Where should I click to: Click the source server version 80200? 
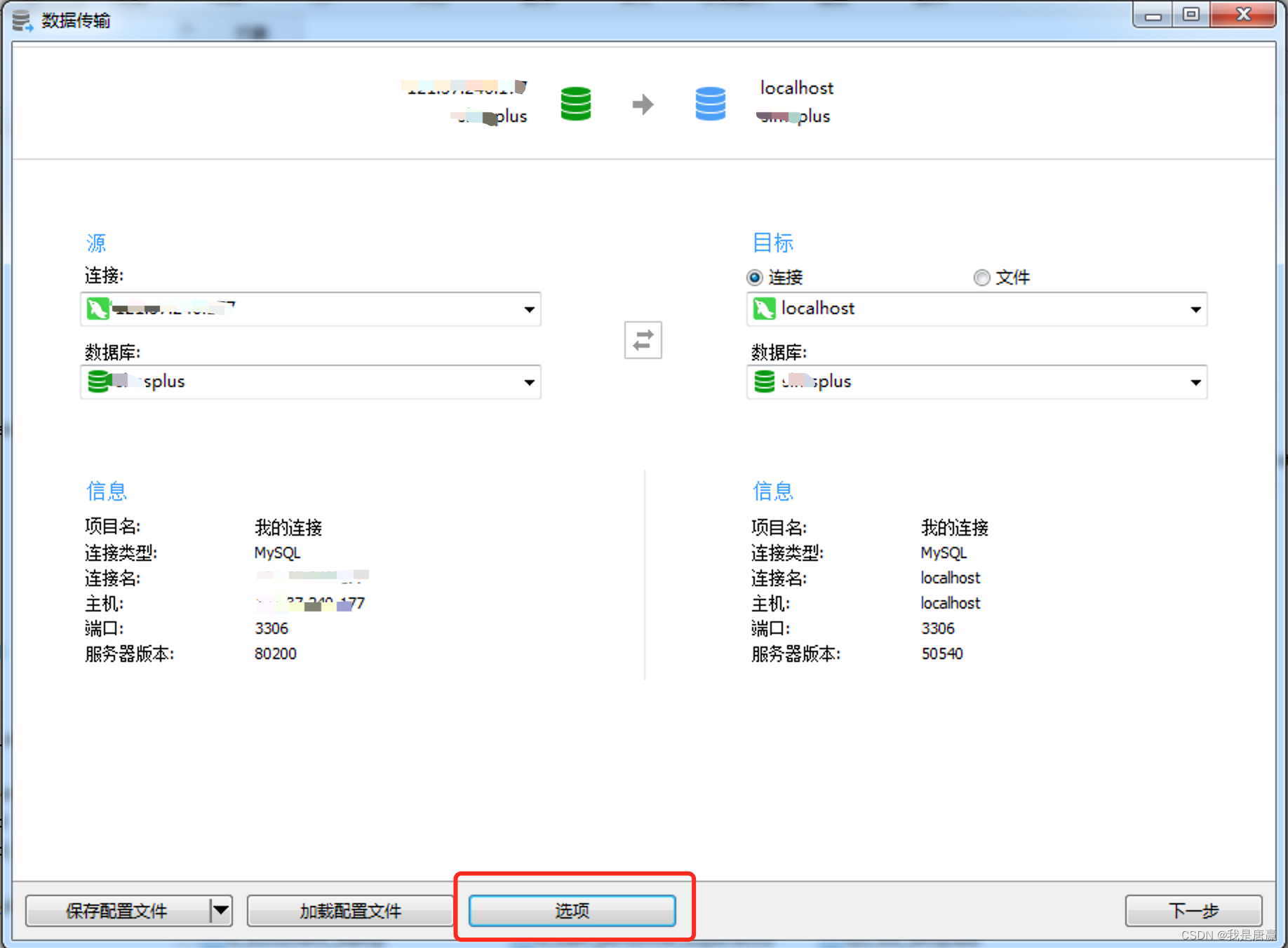pyautogui.click(x=275, y=654)
